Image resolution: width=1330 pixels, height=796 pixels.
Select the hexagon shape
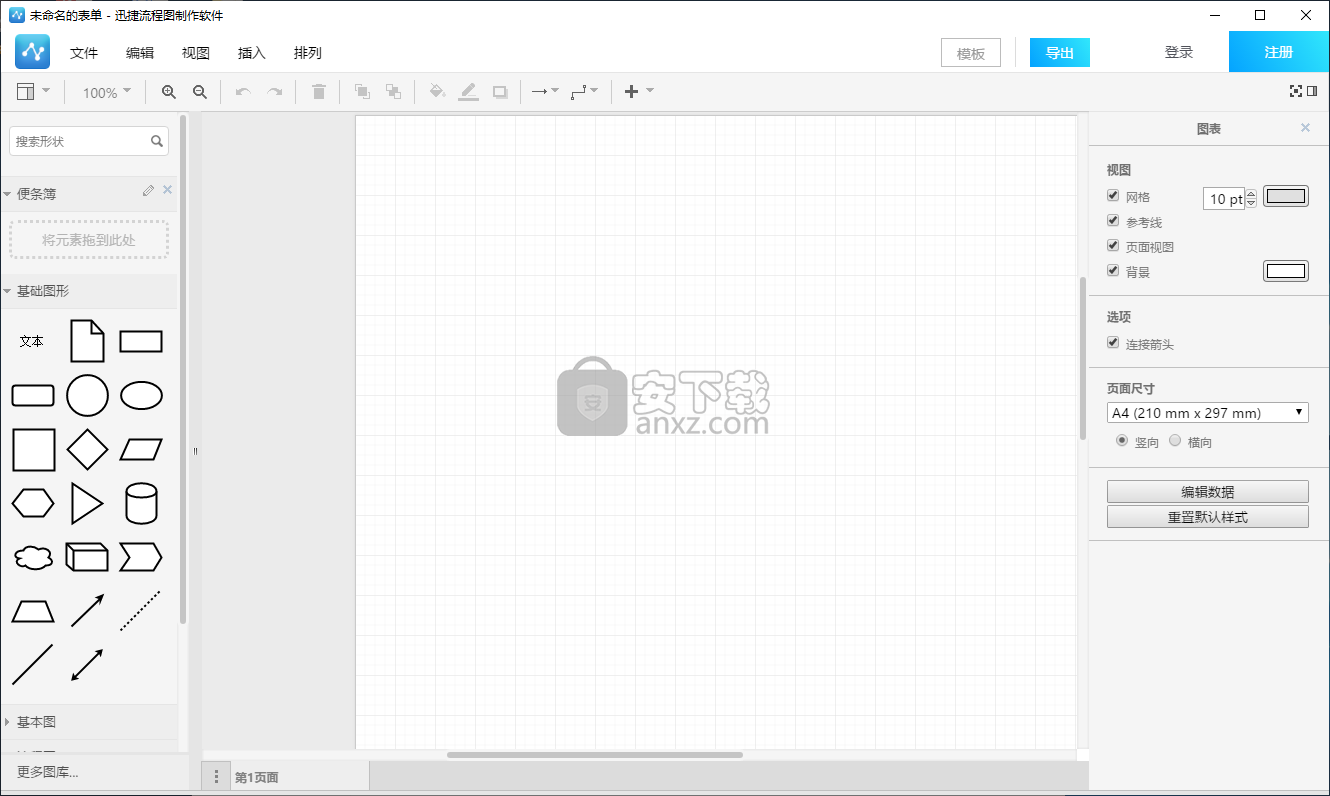[x=33, y=504]
